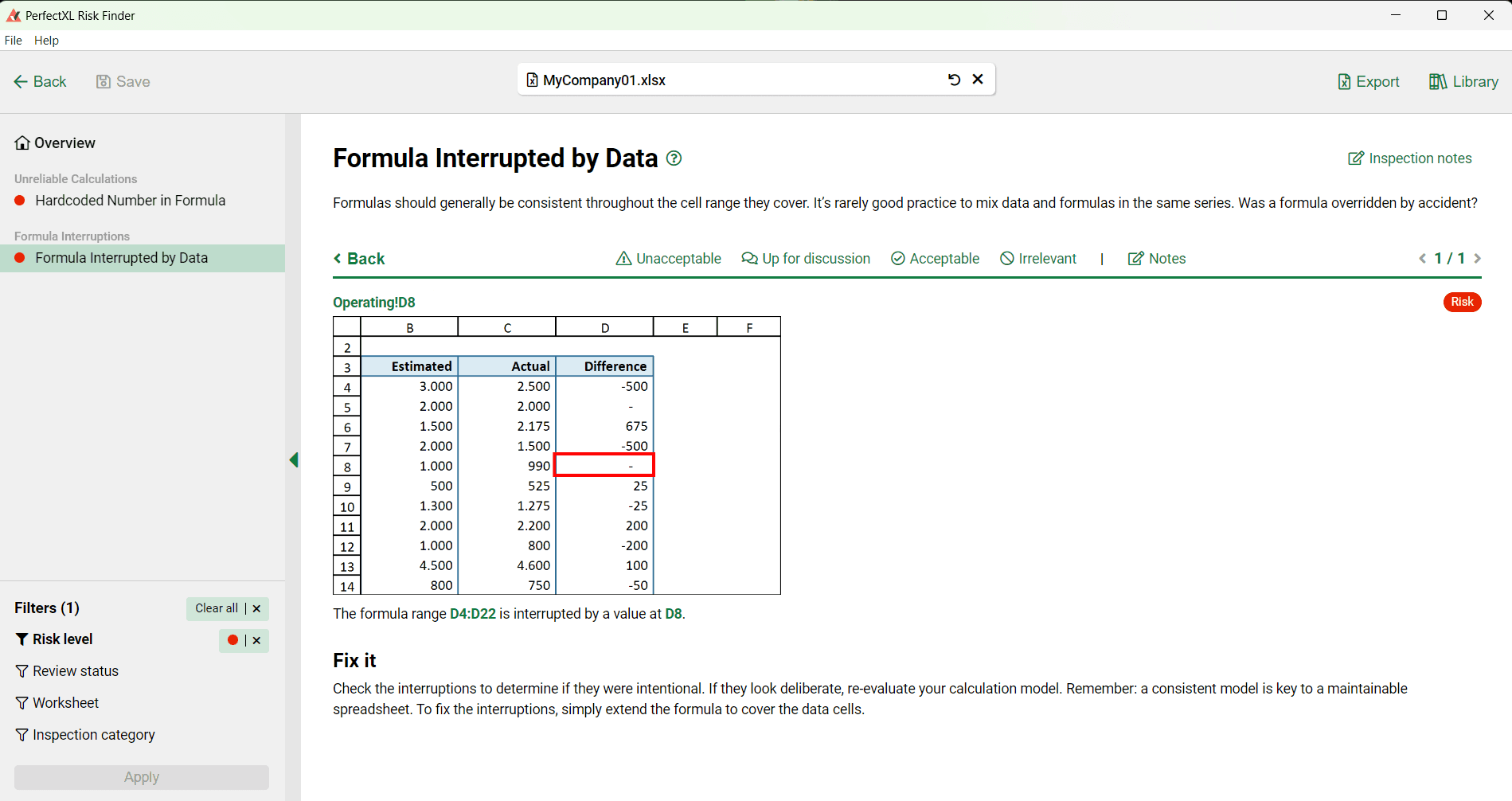The height and width of the screenshot is (801, 1512).
Task: Mark the issue as Unacceptable
Action: click(x=669, y=258)
